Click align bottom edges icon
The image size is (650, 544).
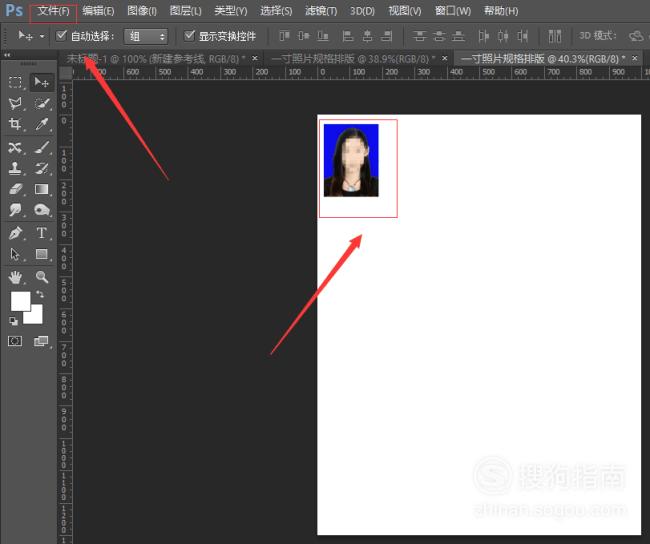coord(323,36)
